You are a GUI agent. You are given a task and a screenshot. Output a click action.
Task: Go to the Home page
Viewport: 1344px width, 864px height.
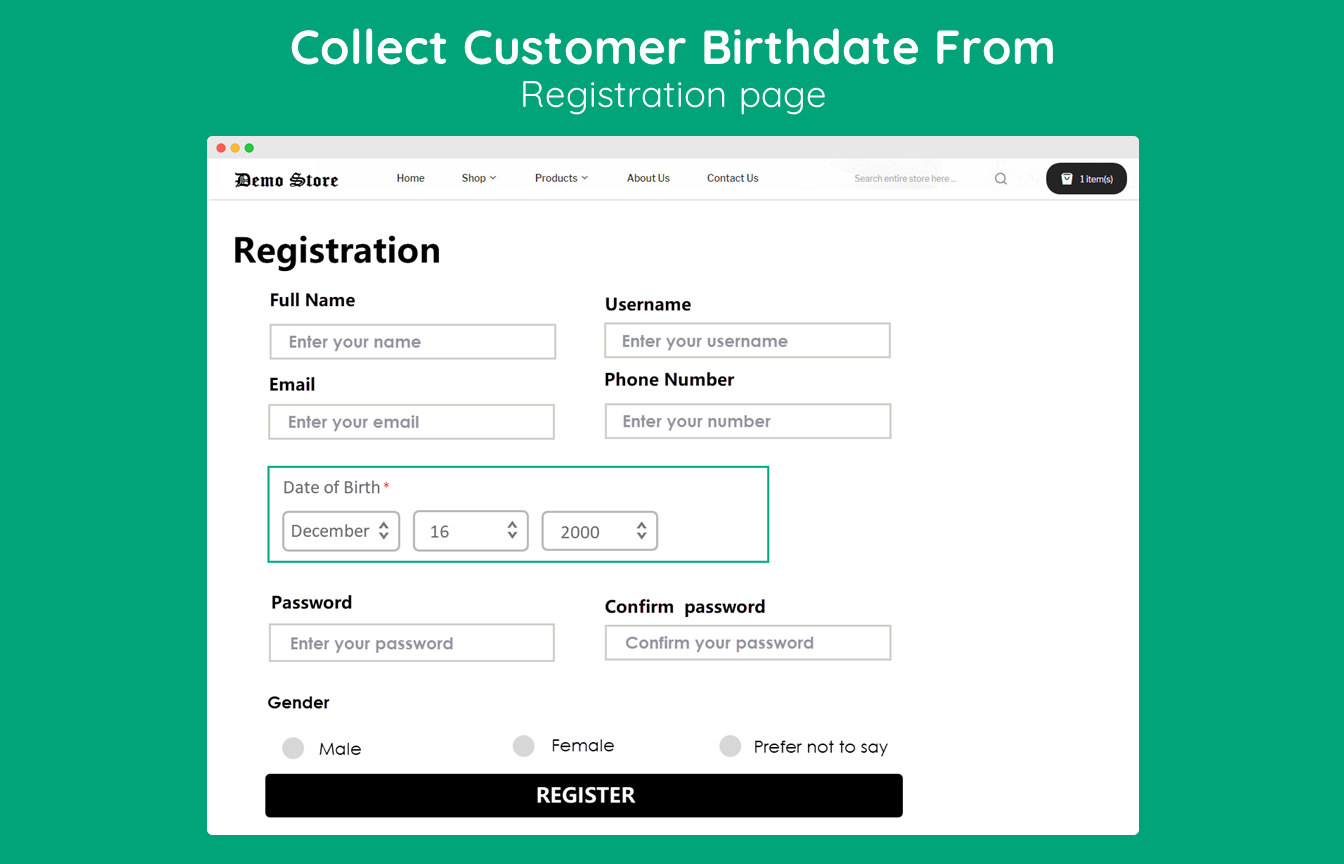410,178
